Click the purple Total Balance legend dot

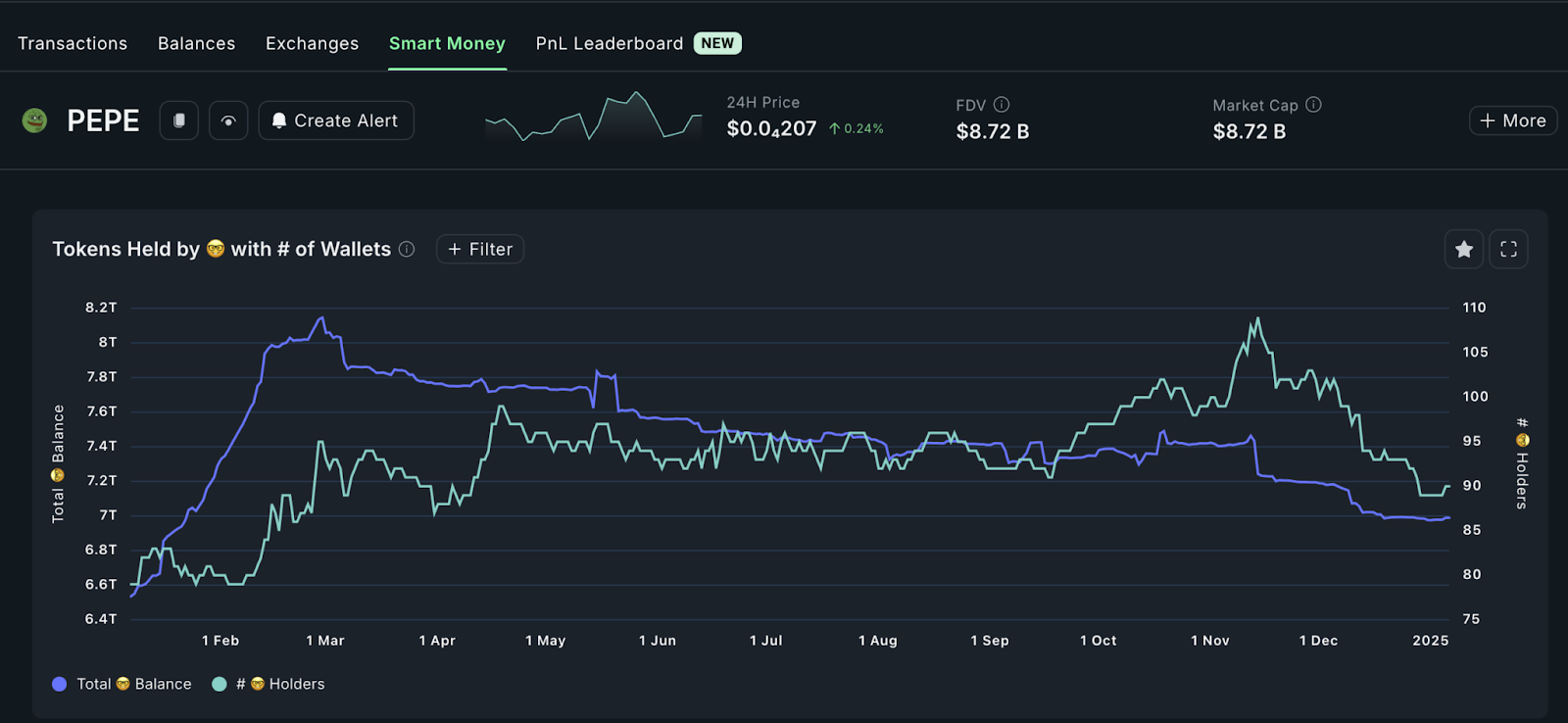pyautogui.click(x=59, y=684)
